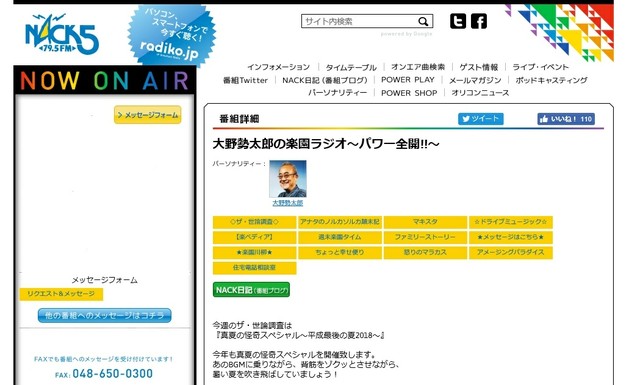The height and width of the screenshot is (385, 640).
Task: Open ちょっと幸せ便り corner
Action: pyautogui.click(x=340, y=253)
